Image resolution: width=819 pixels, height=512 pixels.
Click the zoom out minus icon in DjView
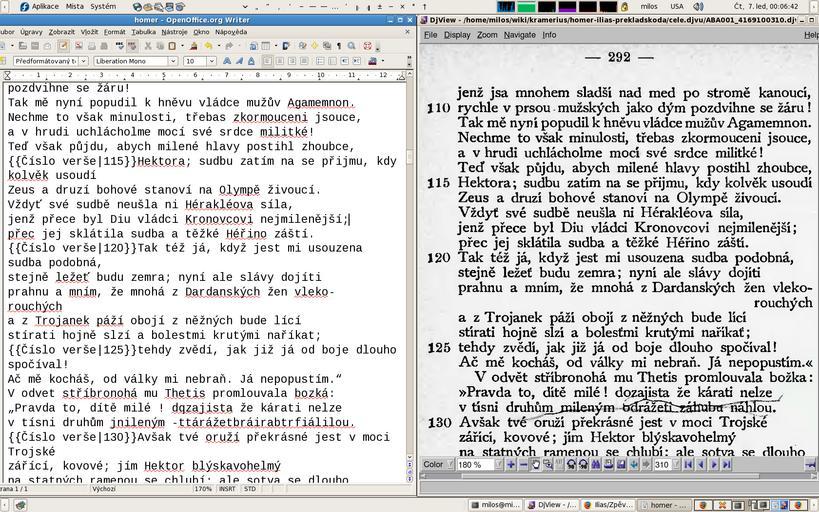(524, 464)
